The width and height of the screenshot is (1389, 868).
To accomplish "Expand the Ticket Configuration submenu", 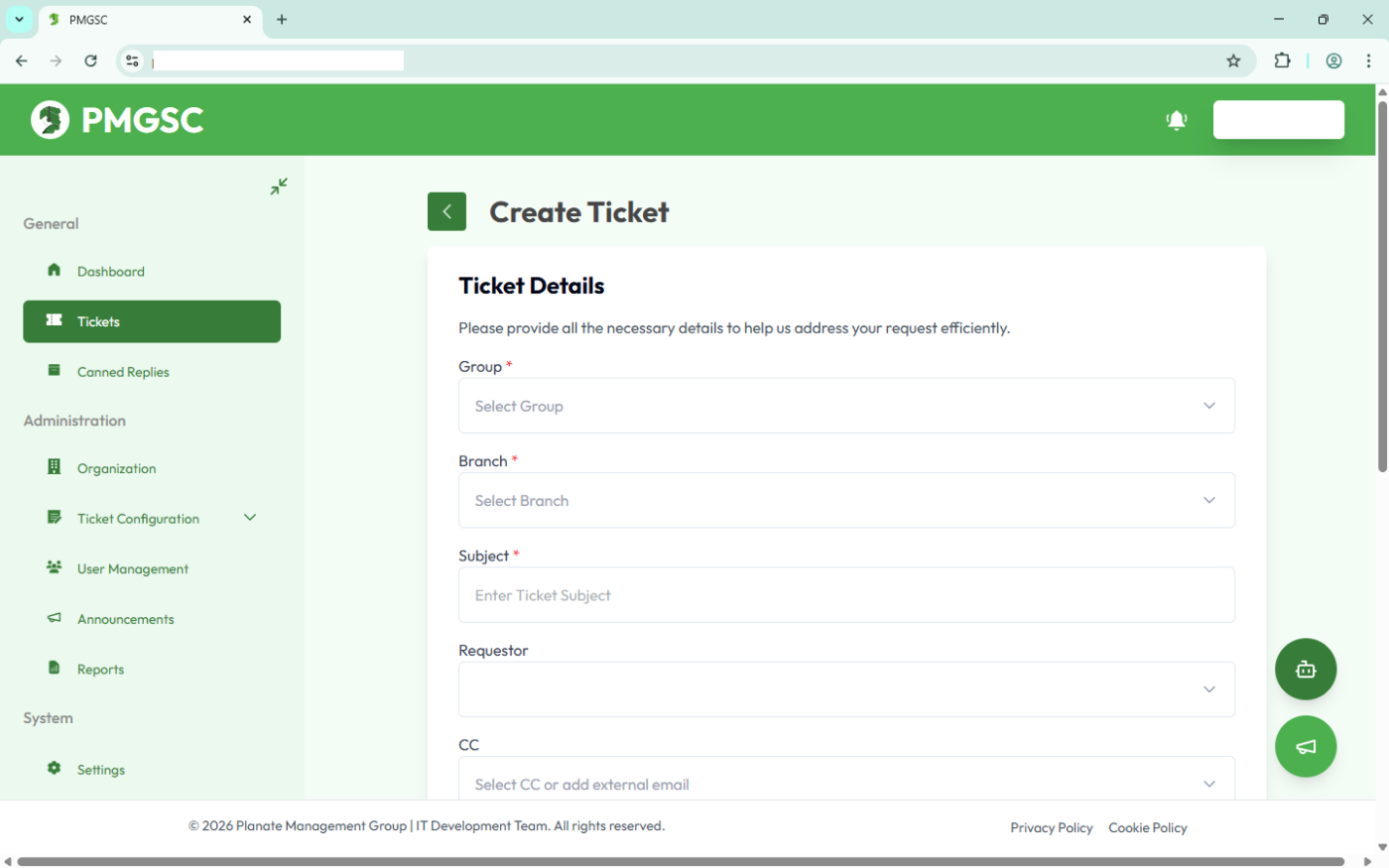I will click(x=250, y=518).
